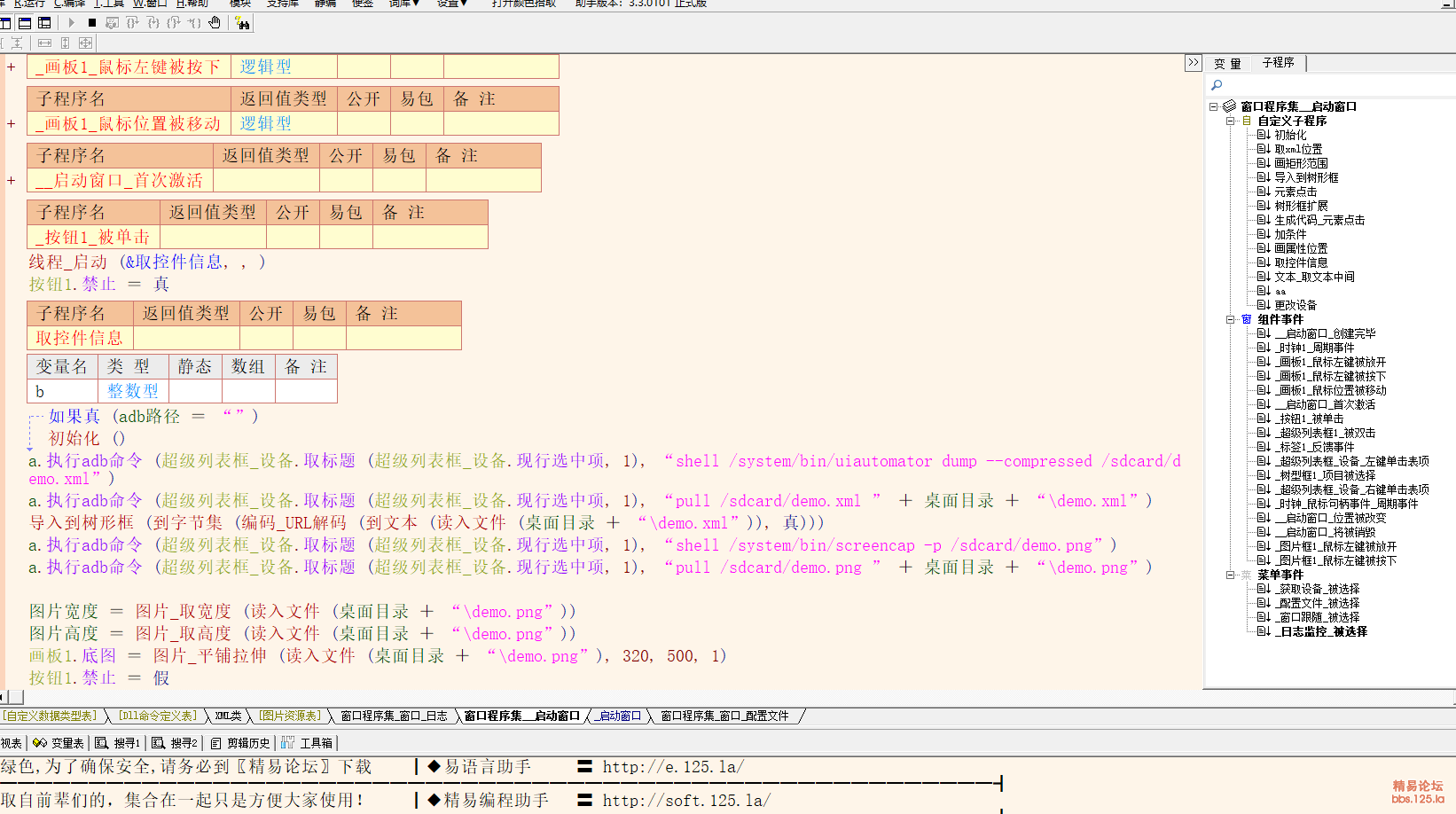Click the blue 窗 icon beside 组件事件
This screenshot has height=814, width=1456.
coord(1246,319)
